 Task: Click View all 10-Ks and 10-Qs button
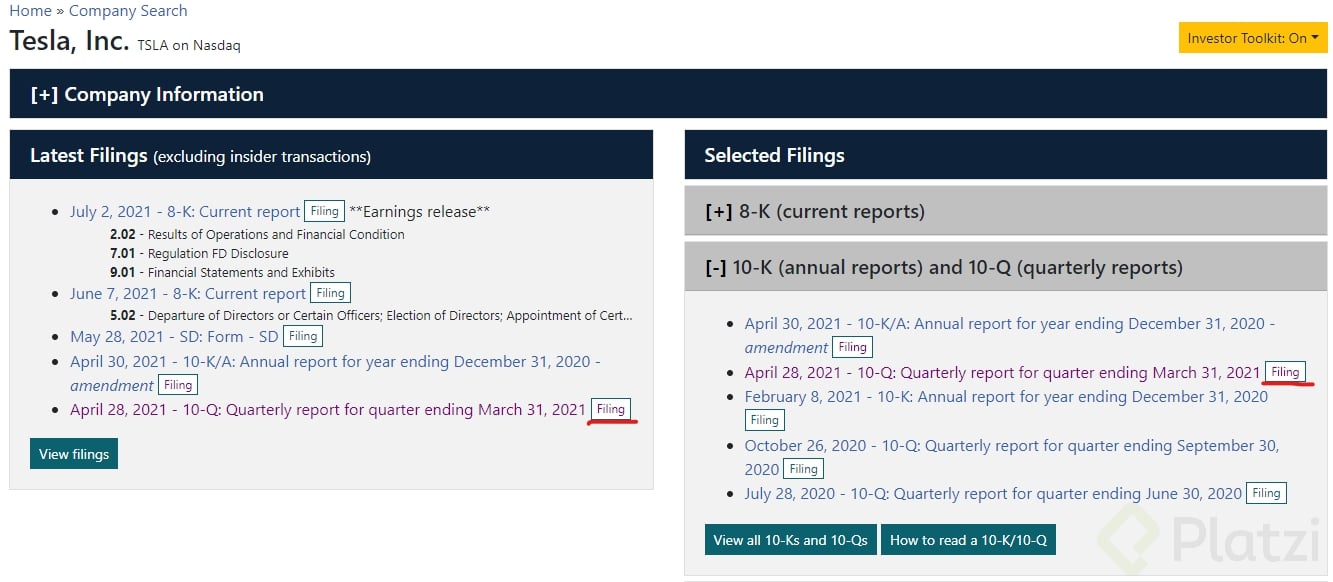790,540
